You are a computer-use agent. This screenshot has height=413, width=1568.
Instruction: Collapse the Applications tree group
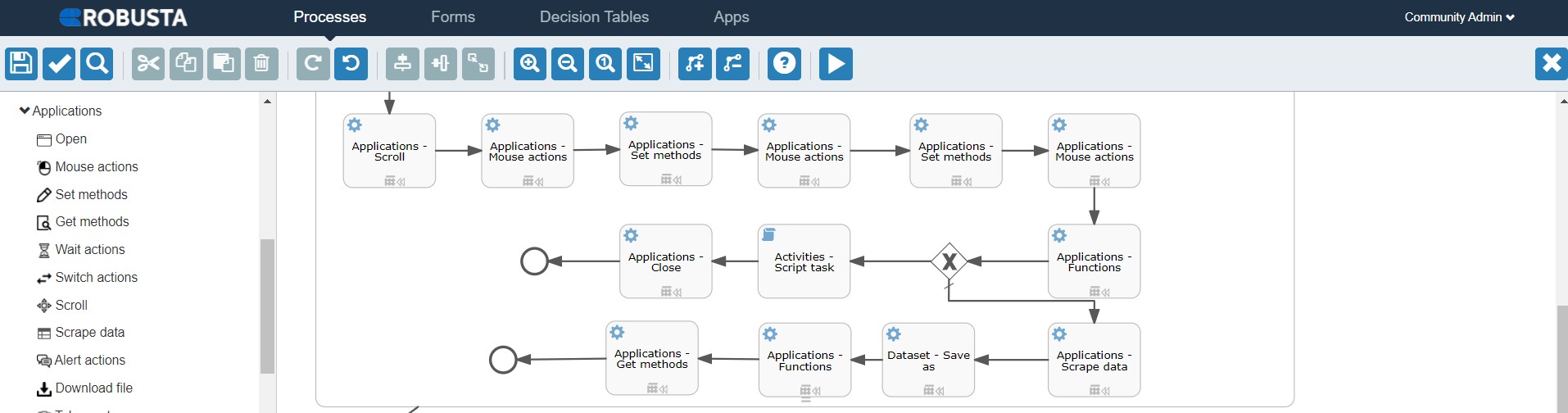tap(25, 111)
